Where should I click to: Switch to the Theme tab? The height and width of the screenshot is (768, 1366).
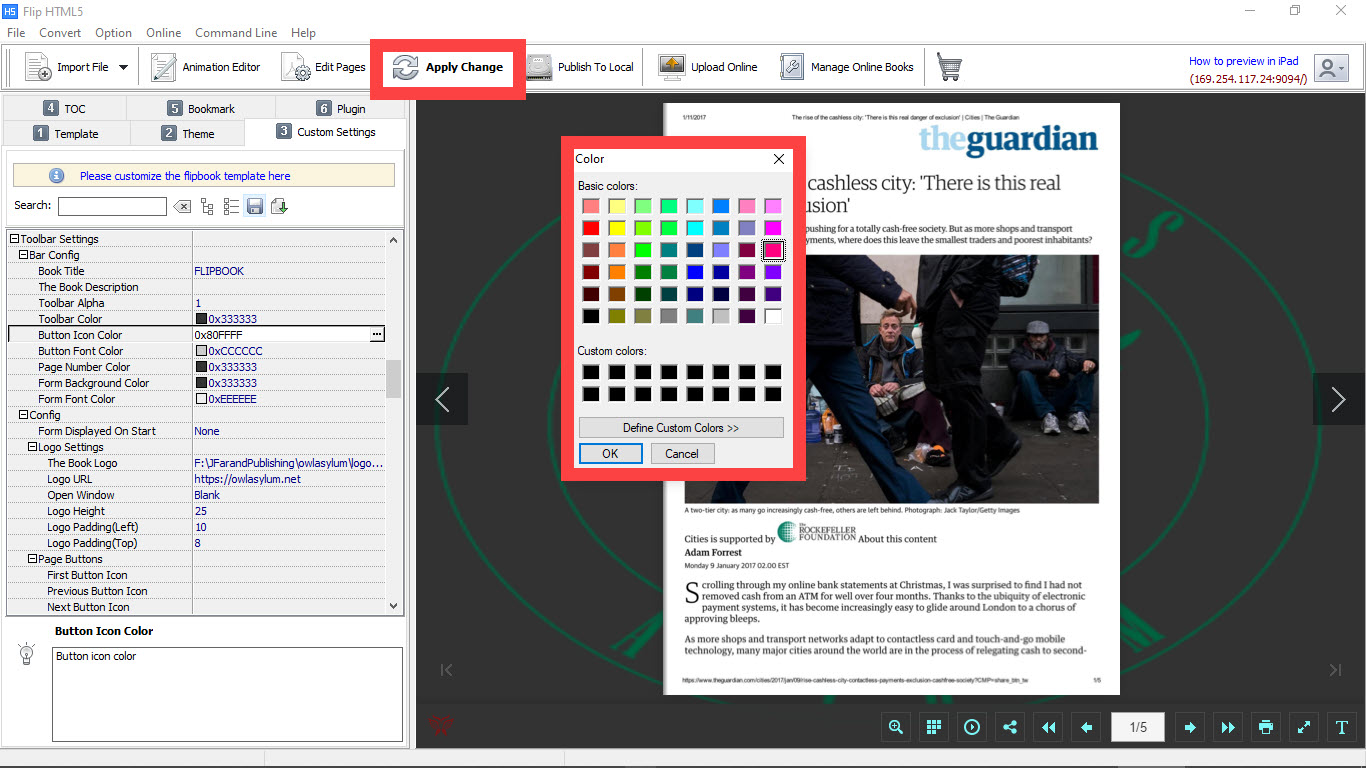[188, 133]
